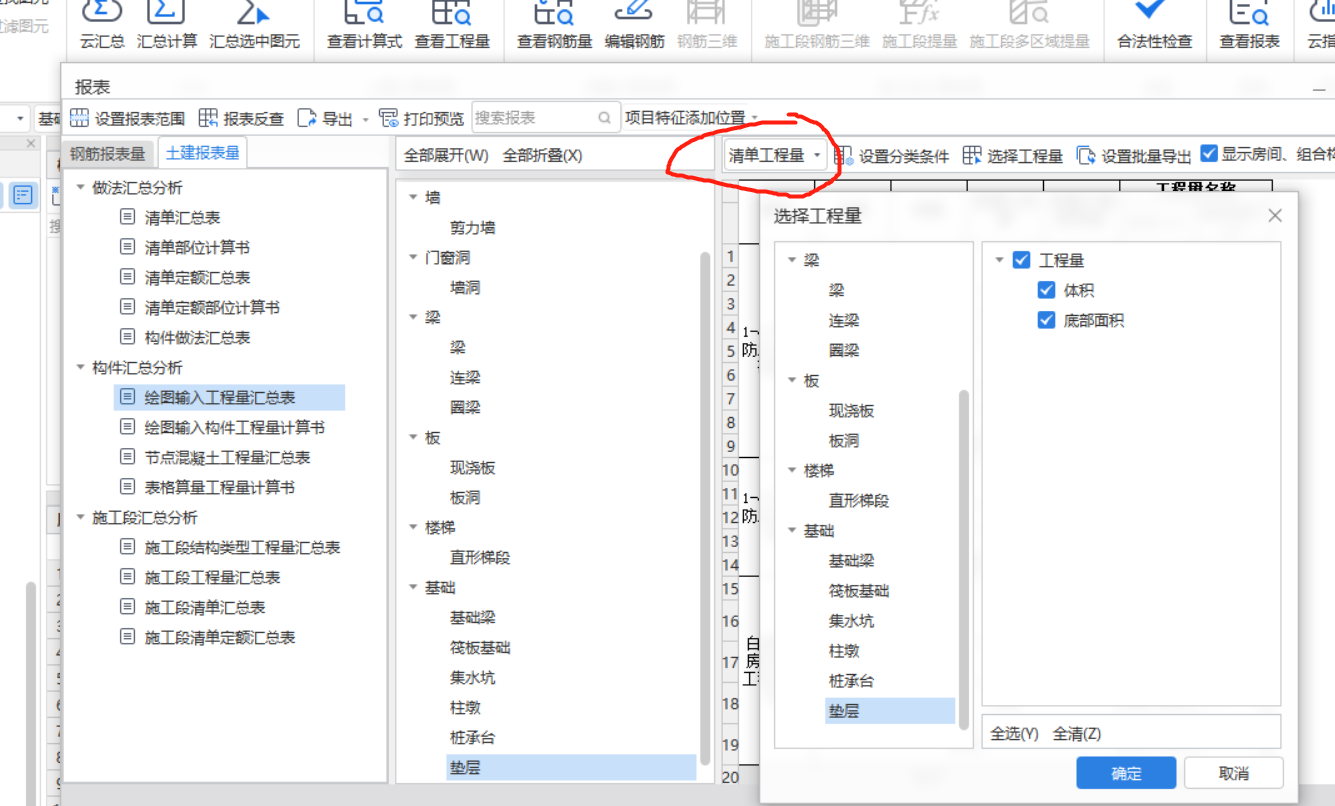
Task: Select 施工段清单汇总表 report
Action: click(x=205, y=607)
